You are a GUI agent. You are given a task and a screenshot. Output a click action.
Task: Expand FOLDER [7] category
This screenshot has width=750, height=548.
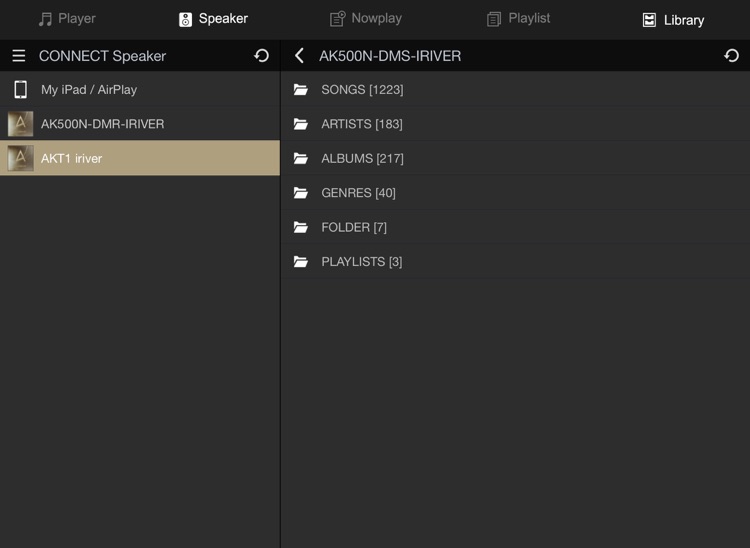[x=353, y=227]
